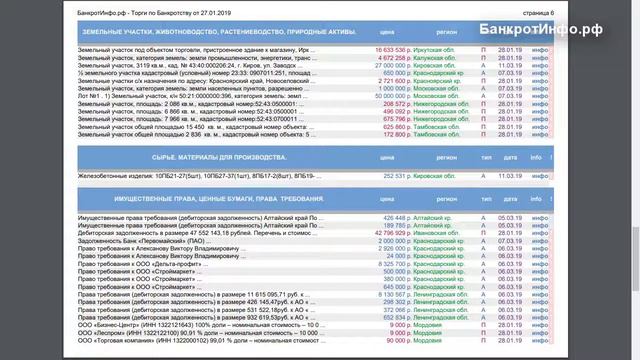
Task: Open инфо link for ООО «Бизнес-Центр» row
Action: click(x=540, y=325)
